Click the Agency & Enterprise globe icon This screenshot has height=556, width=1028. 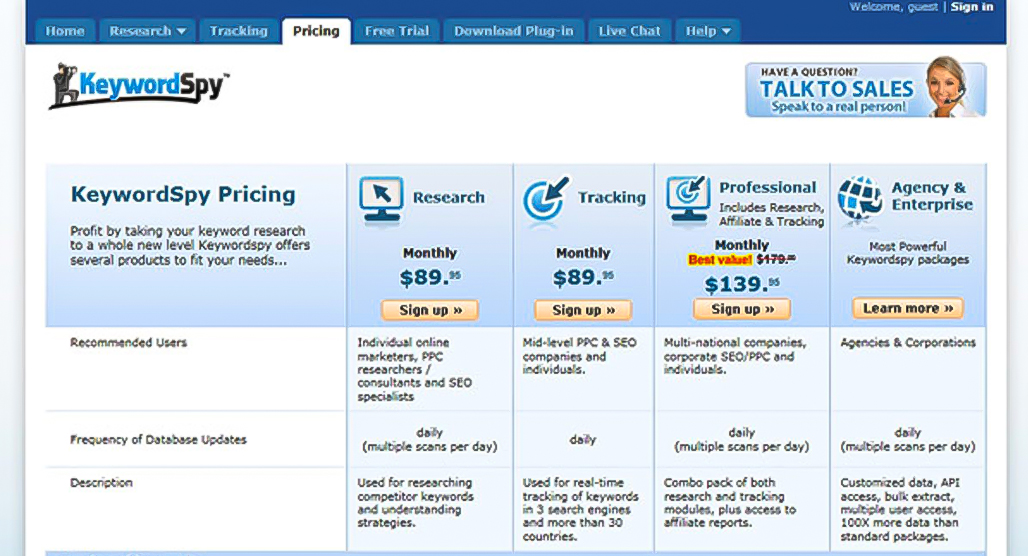click(860, 199)
